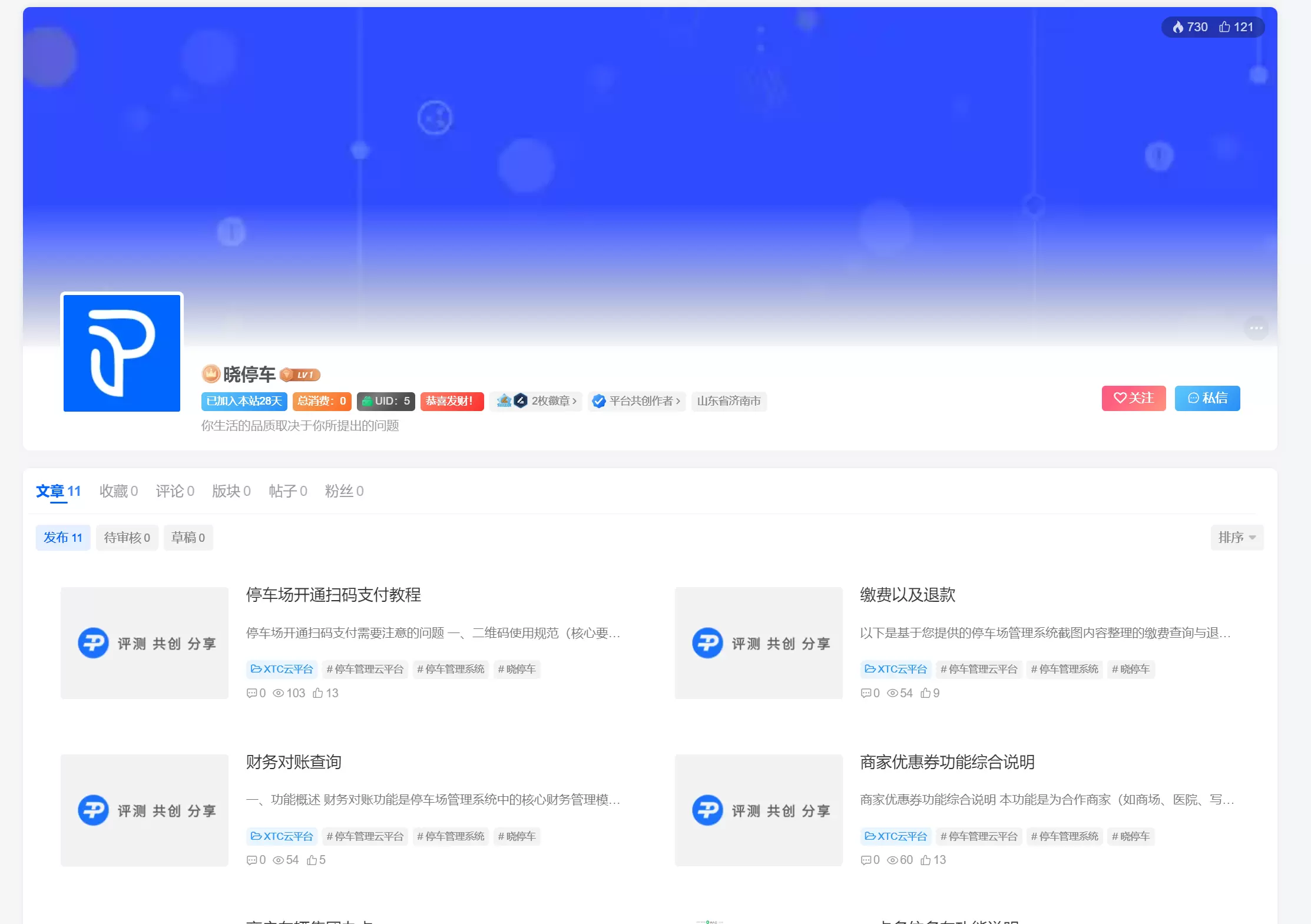Select the 发布 11 filter
This screenshot has height=924, width=1311.
[x=63, y=538]
